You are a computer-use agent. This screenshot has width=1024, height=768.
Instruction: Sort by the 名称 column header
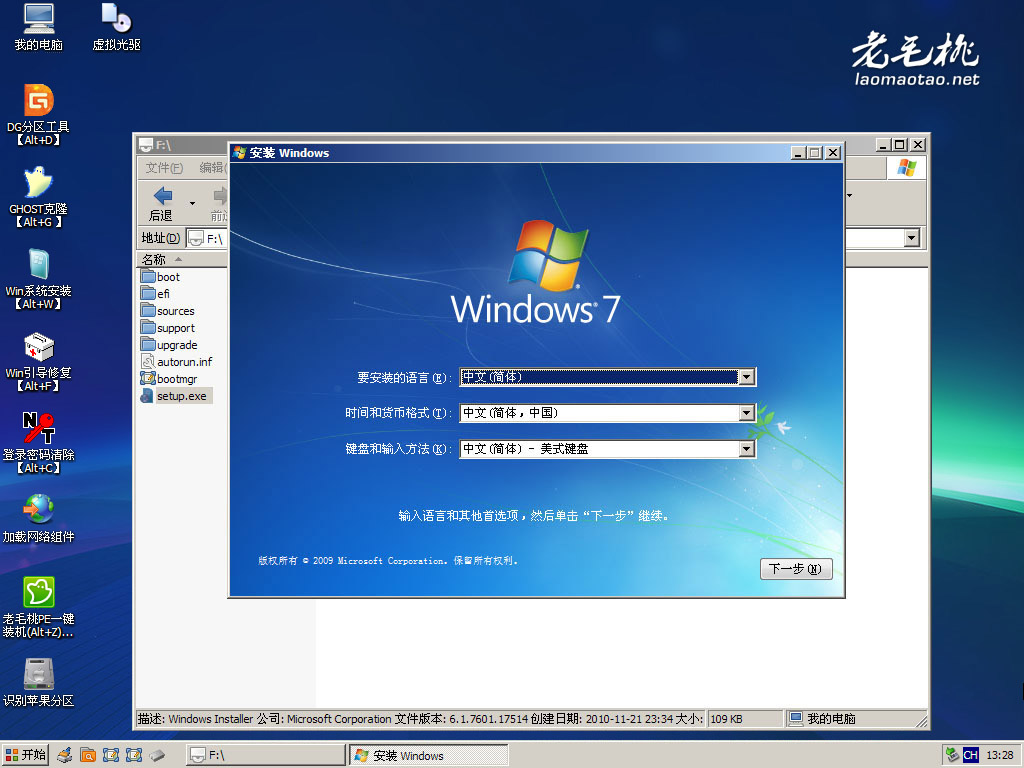182,259
